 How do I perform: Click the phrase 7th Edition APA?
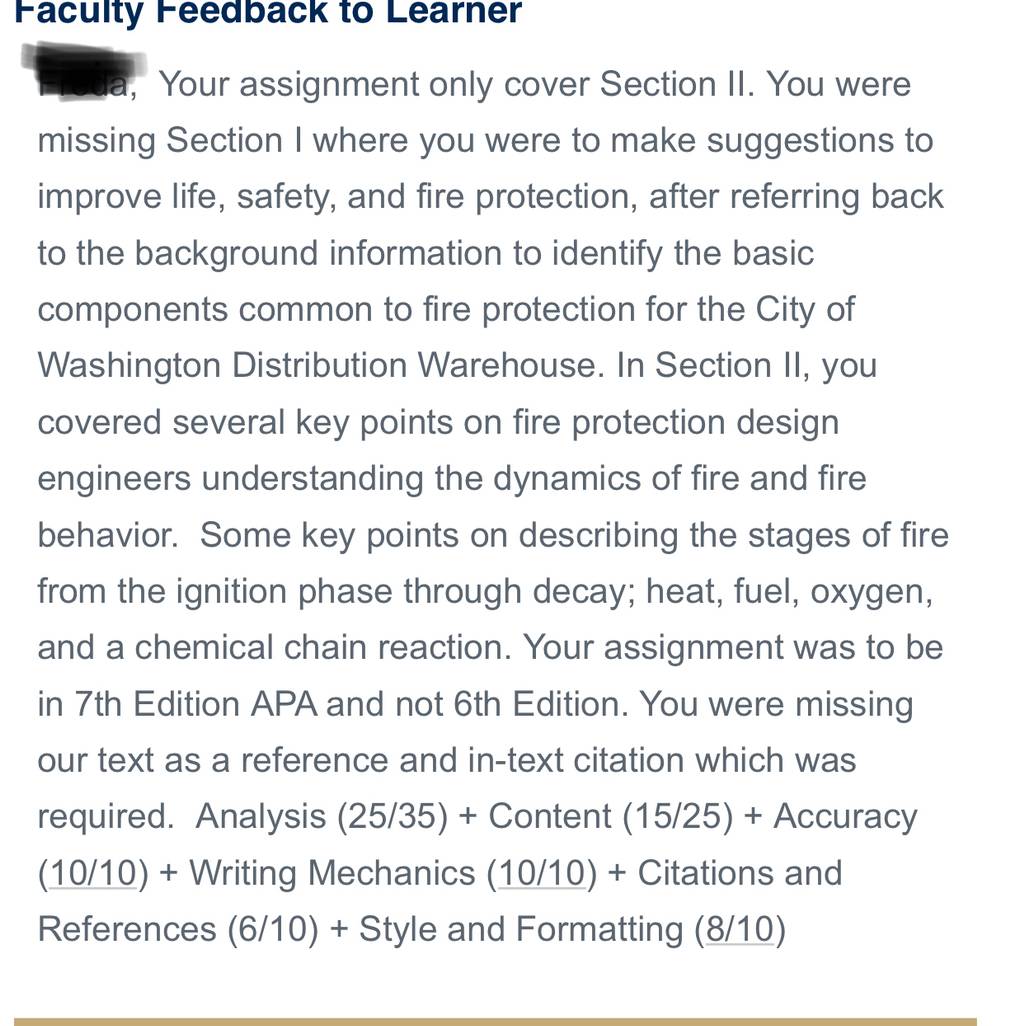(196, 704)
